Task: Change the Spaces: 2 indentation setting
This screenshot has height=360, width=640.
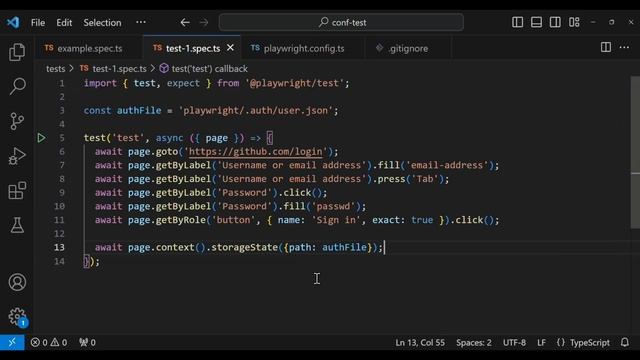Action: coord(474,342)
